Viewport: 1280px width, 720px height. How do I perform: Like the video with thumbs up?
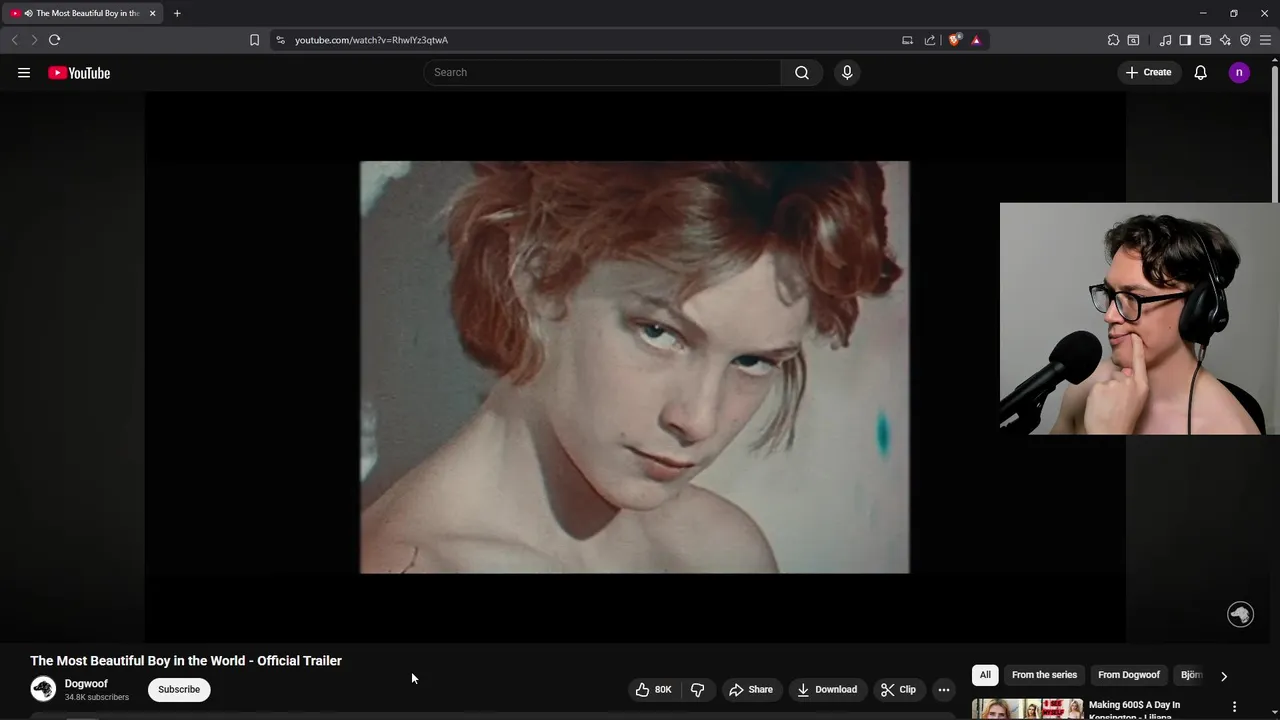(653, 689)
